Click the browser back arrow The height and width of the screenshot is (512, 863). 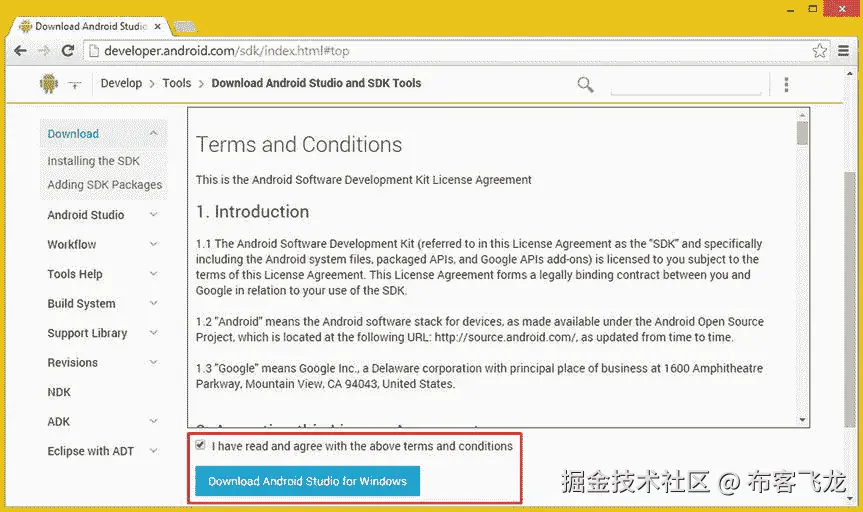point(20,51)
